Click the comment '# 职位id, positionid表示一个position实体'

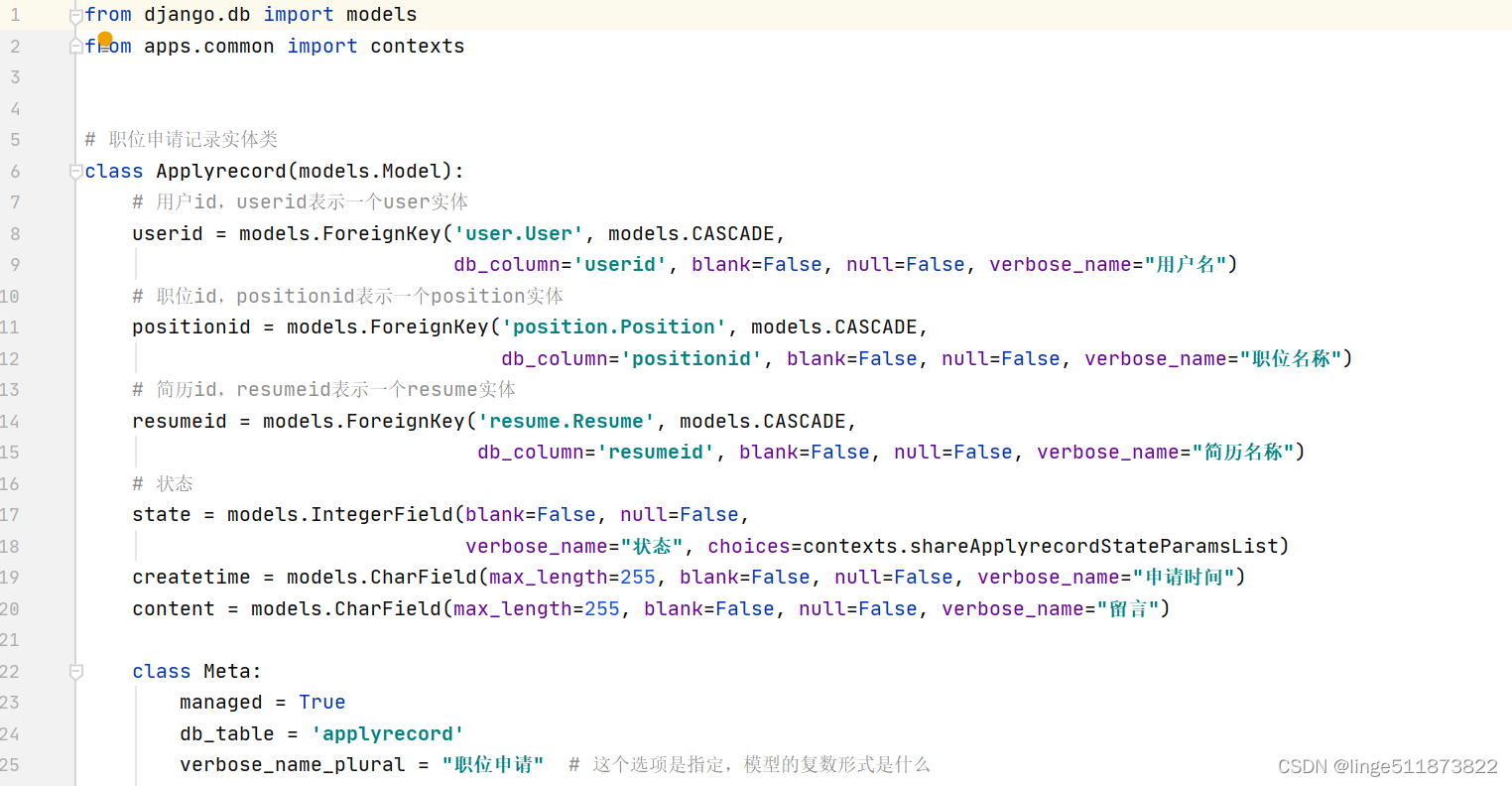[x=348, y=297]
